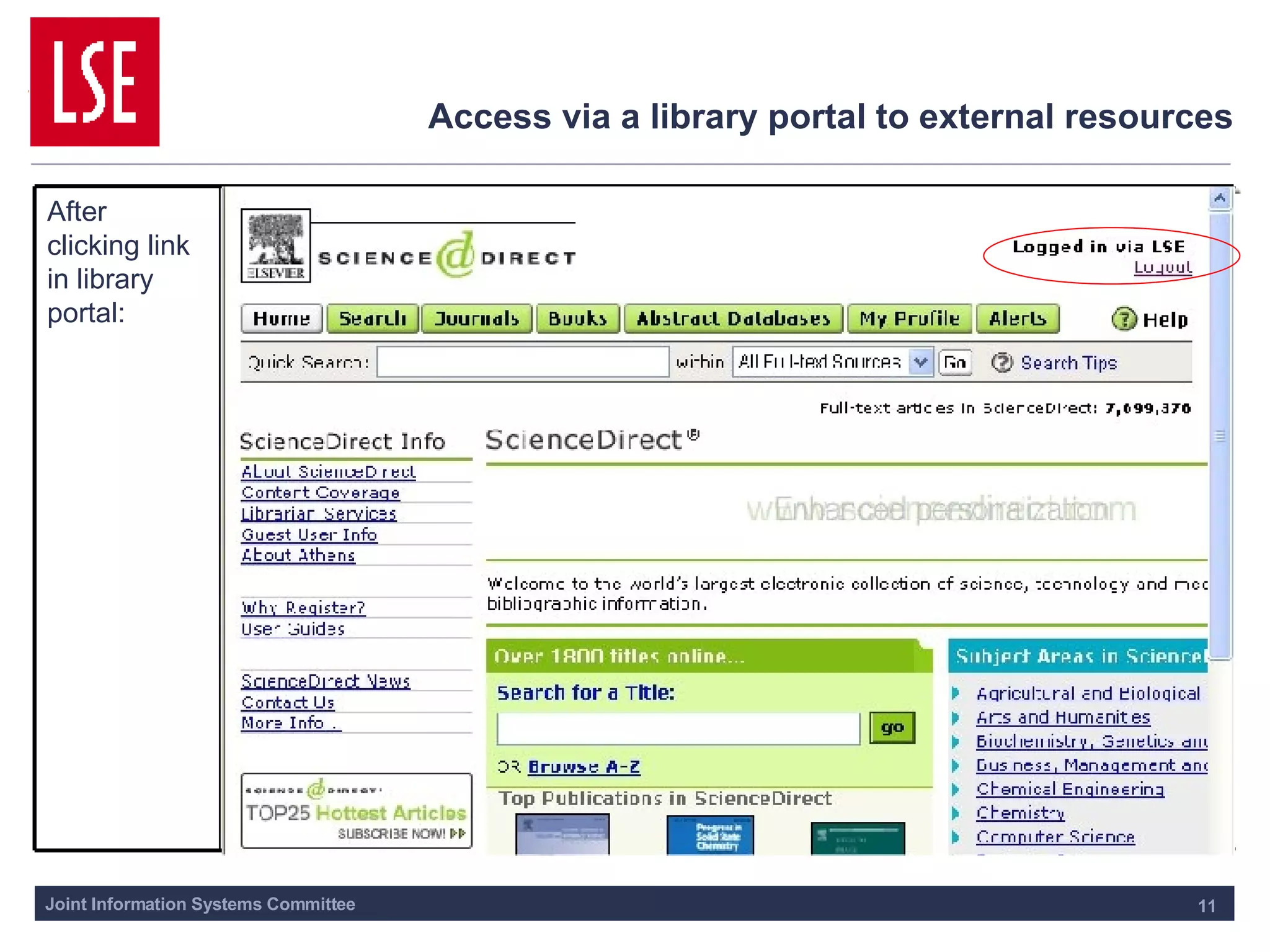Click the TOP25 Hottest Articles banner
This screenshot has width=1270, height=952.
(x=357, y=811)
